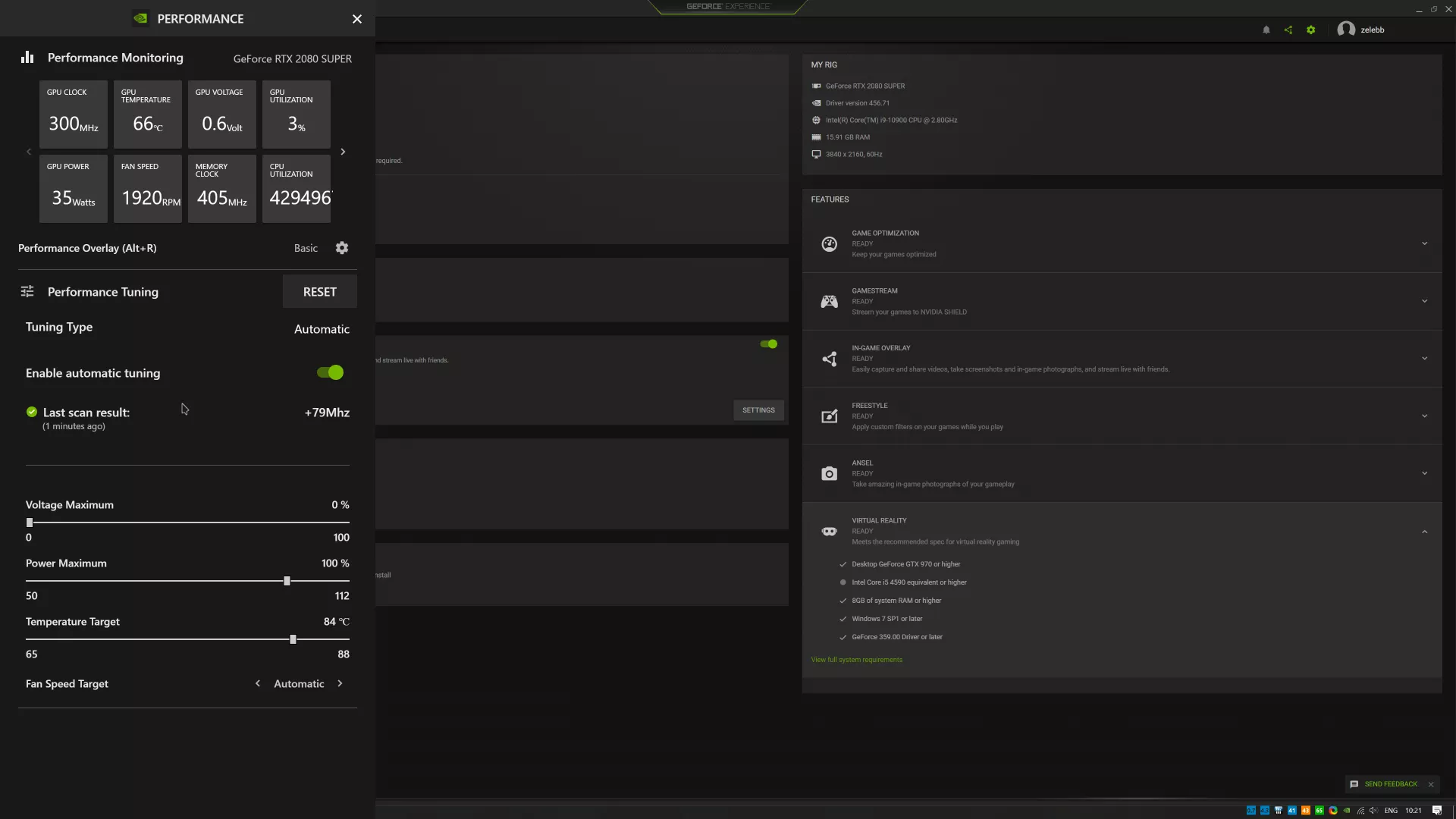The width and height of the screenshot is (1456, 819).
Task: Click the Virtual Reality headset icon
Action: click(830, 532)
